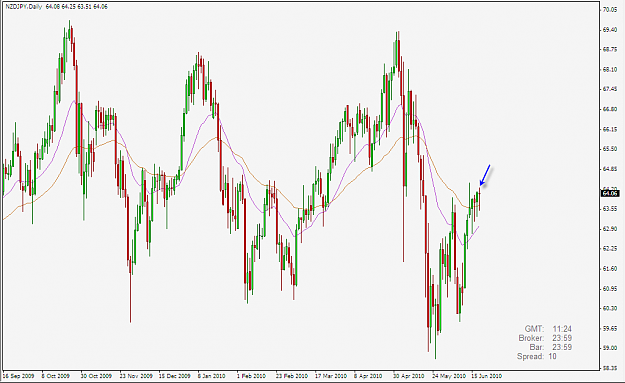625x383 pixels.
Task: Select the 24 May 2010 date label
Action: click(x=449, y=376)
